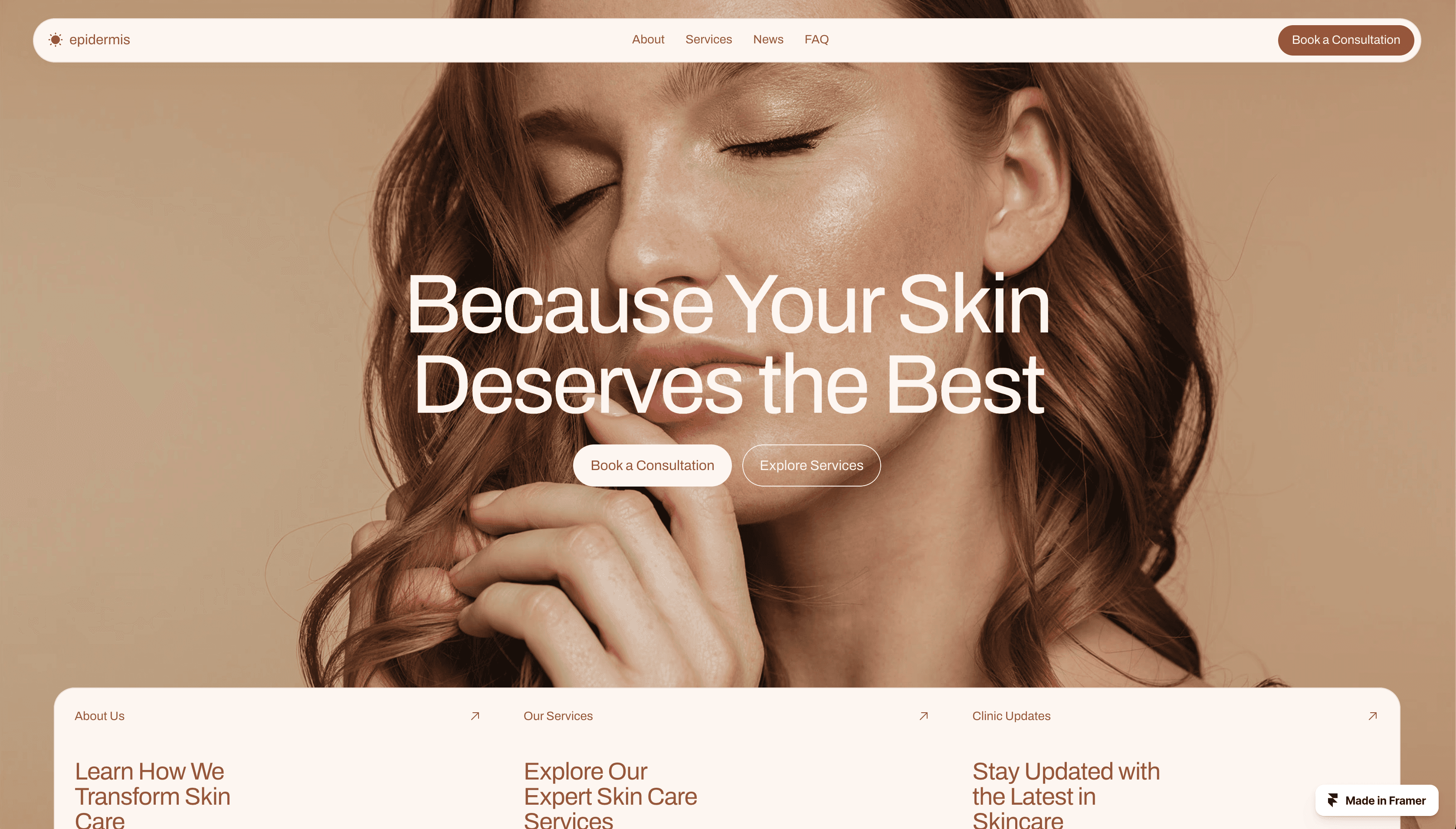Open the Clinic Updates arrow icon
The image size is (1456, 829).
click(x=1372, y=716)
